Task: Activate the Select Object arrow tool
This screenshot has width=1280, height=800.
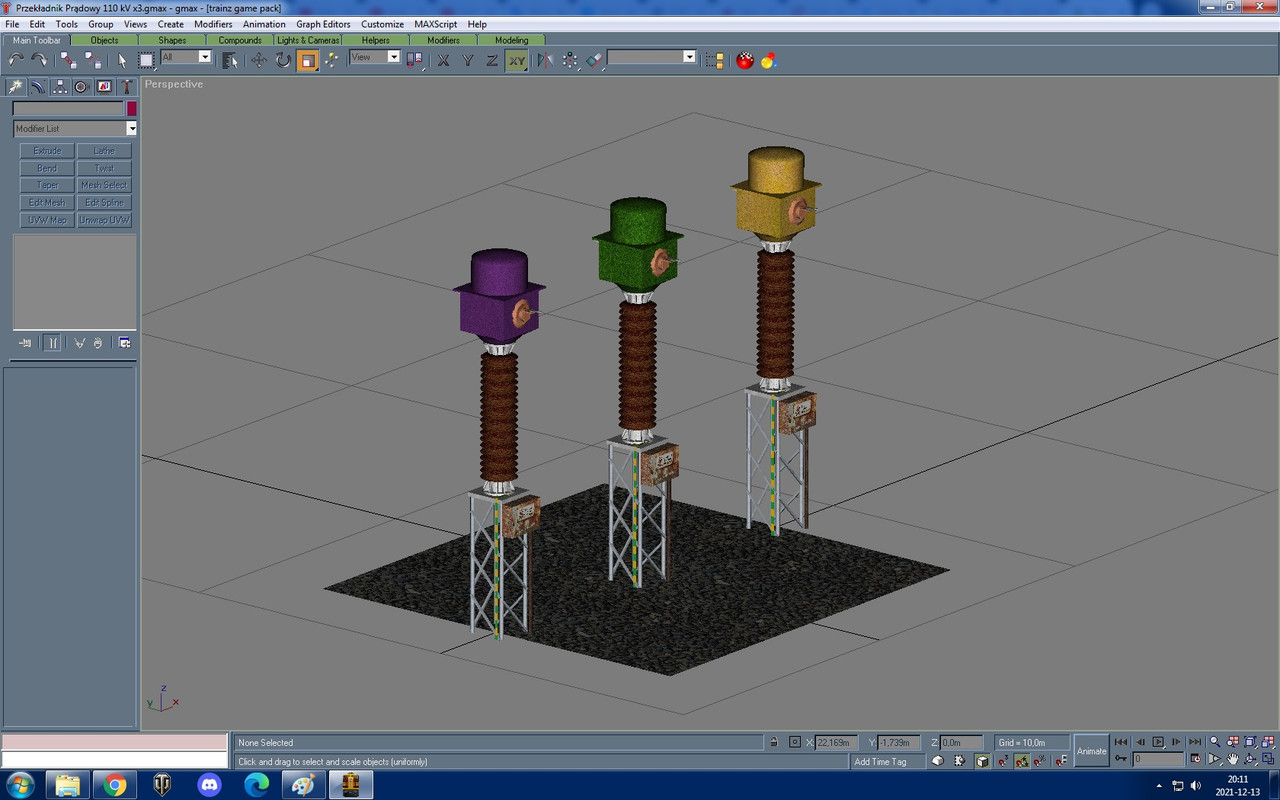Action: coord(122,61)
